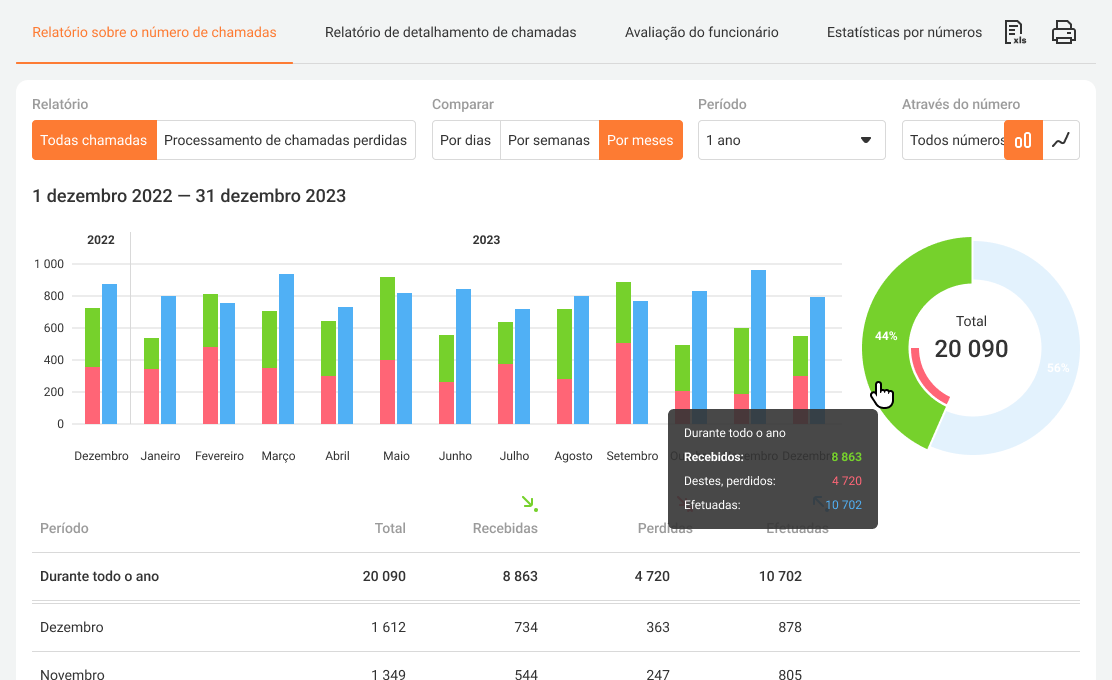Select the 'Dezembro' row in table
The width and height of the screenshot is (1112, 680).
[72, 627]
